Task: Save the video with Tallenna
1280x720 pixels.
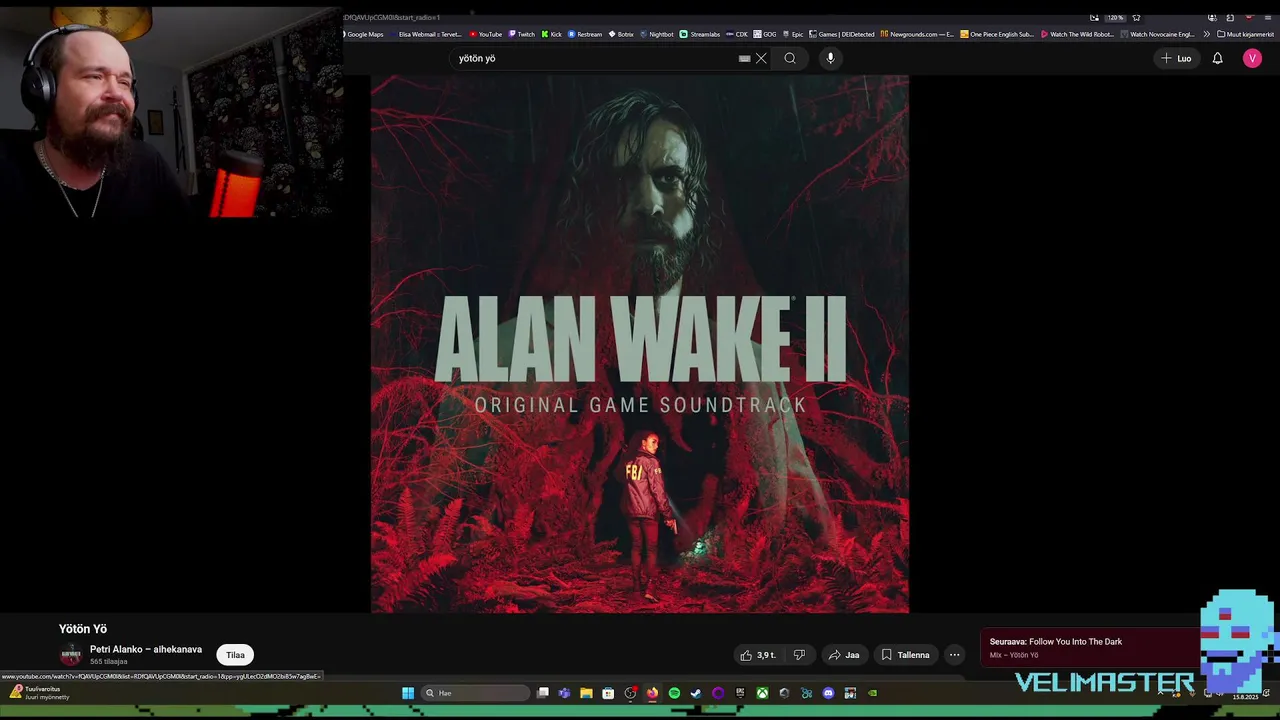Action: [x=905, y=655]
